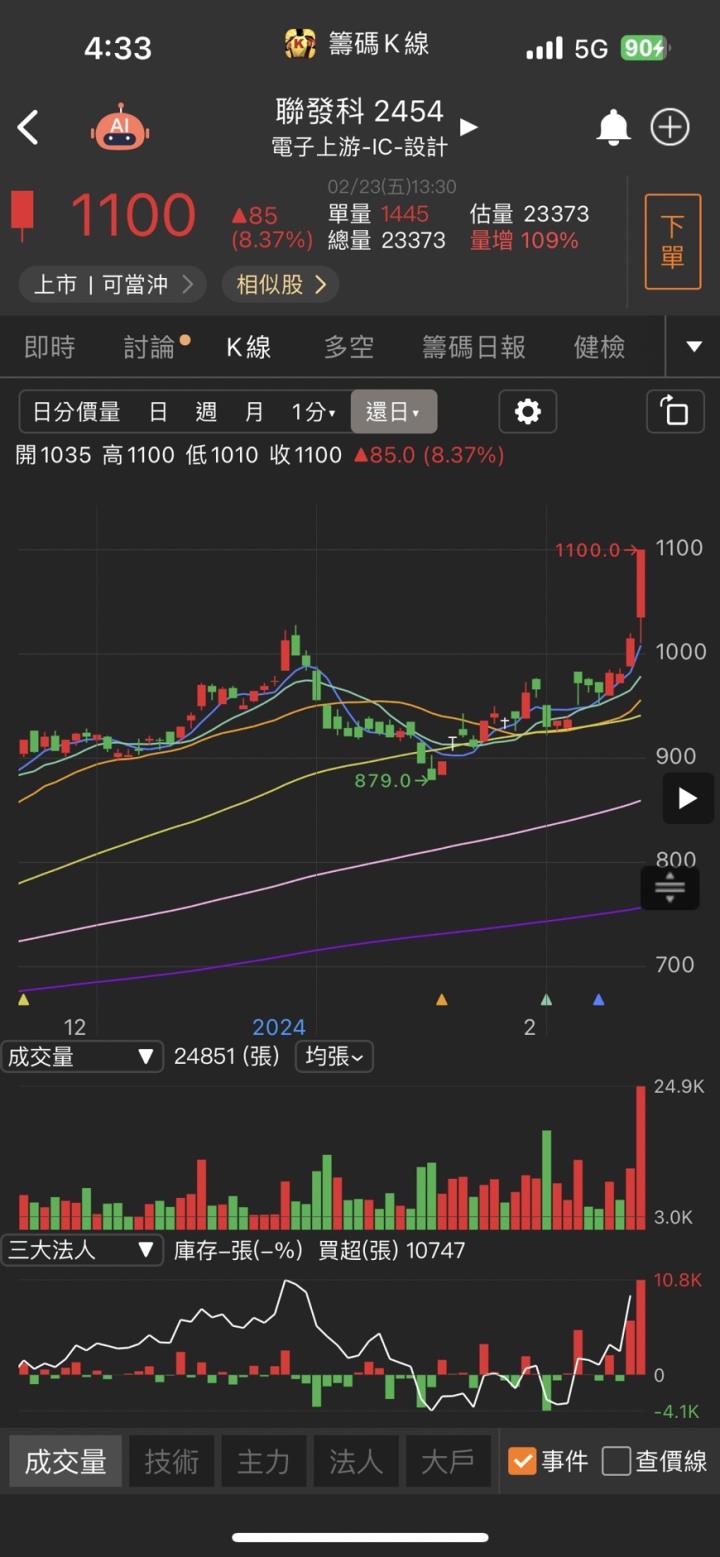Tap the tallest red volume bar
This screenshot has height=1557, width=720.
click(x=640, y=1158)
